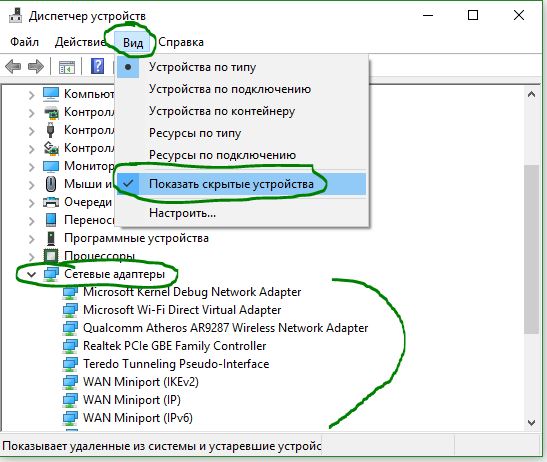This screenshot has width=547, height=462.
Task: Choose Ресурсы по типу view
Action: coord(241,133)
